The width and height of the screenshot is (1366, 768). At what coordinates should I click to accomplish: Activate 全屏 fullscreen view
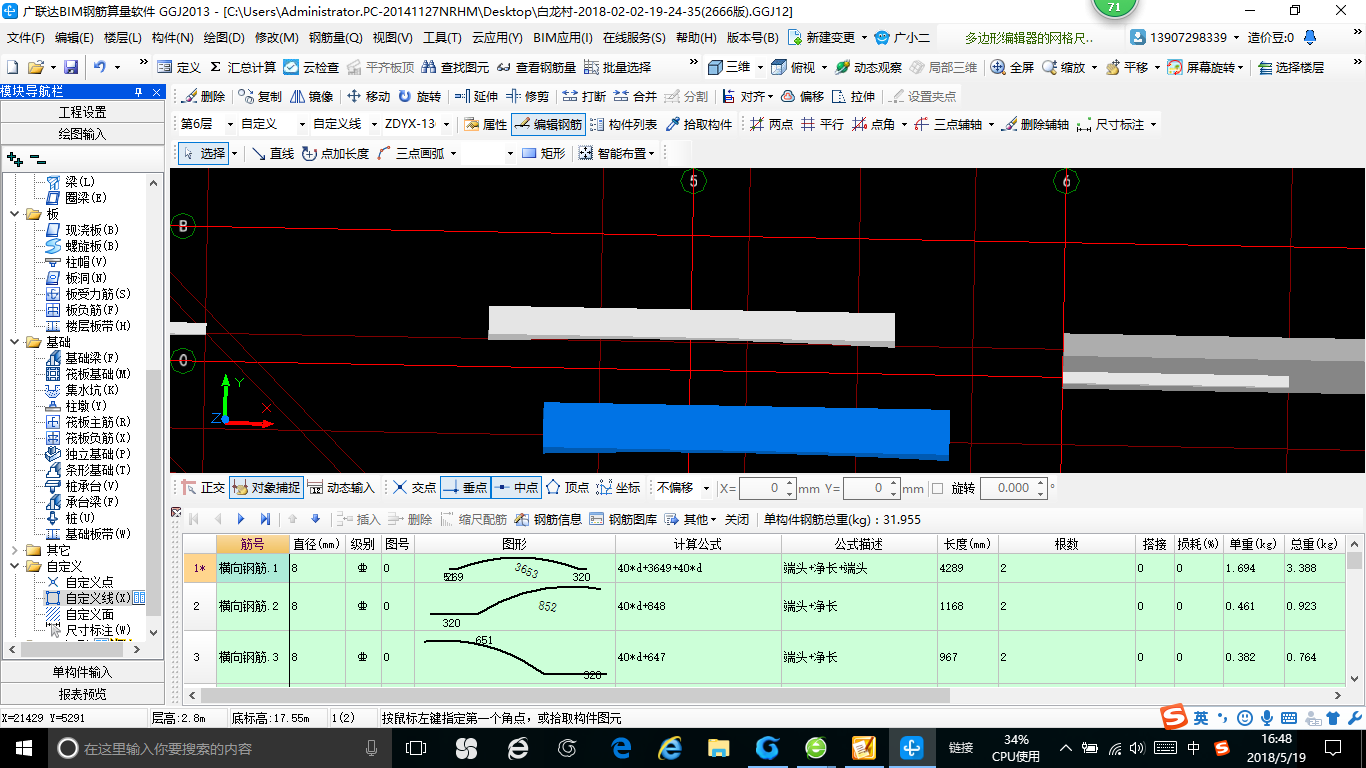tap(1012, 67)
